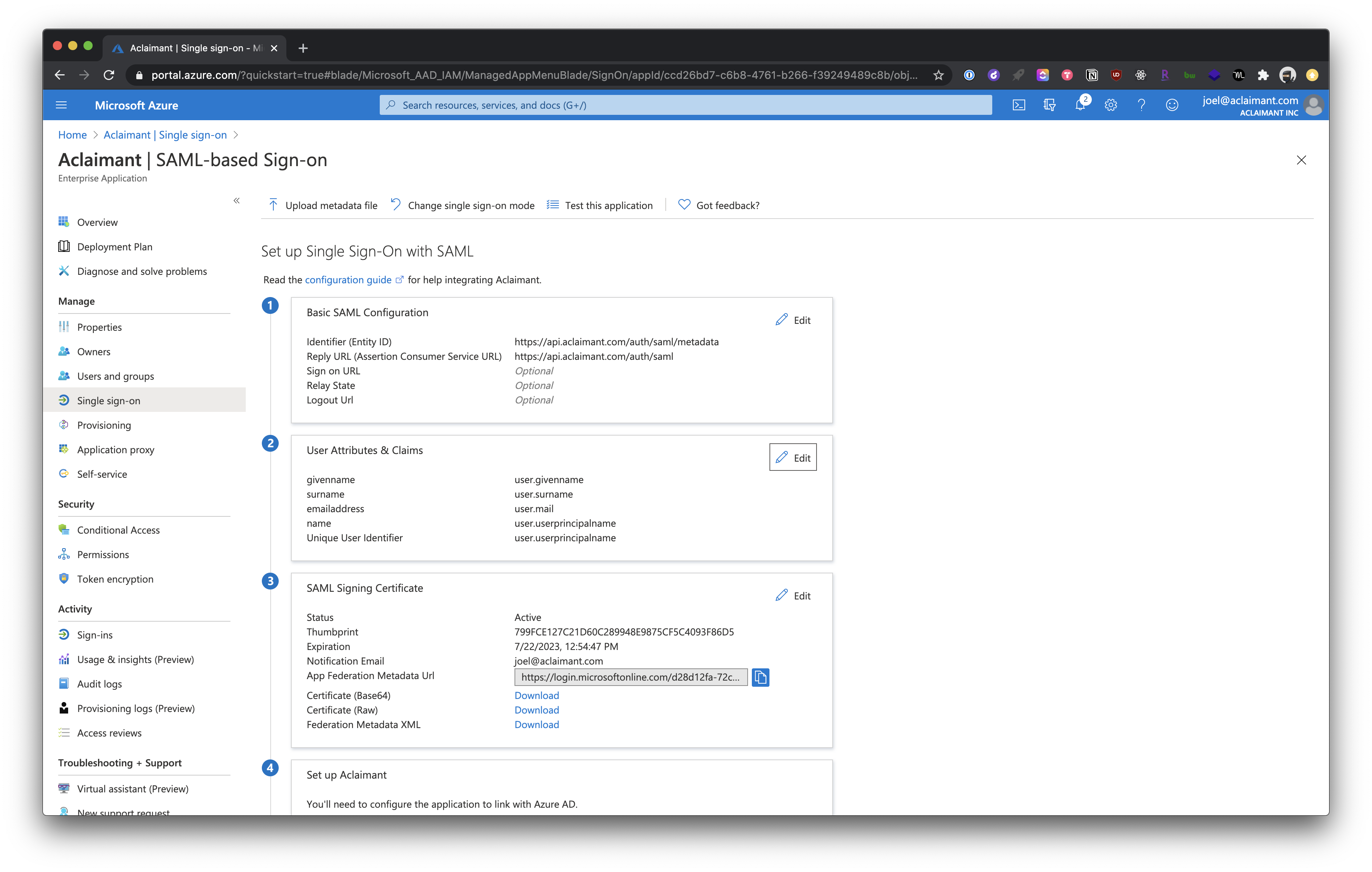Collapse the left sidebar menu
Viewport: 1372px width, 872px height.
(x=237, y=201)
